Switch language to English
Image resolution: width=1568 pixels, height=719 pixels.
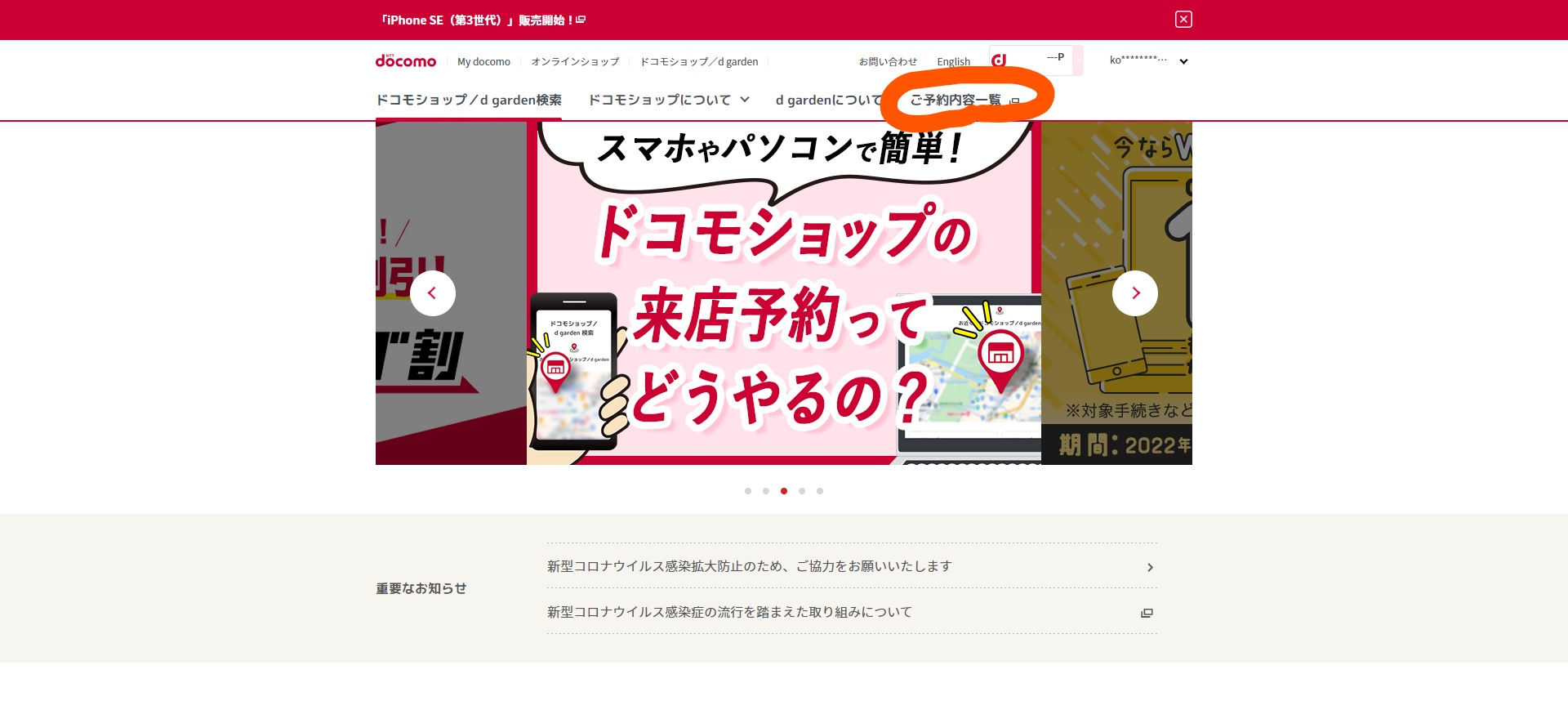(x=953, y=61)
